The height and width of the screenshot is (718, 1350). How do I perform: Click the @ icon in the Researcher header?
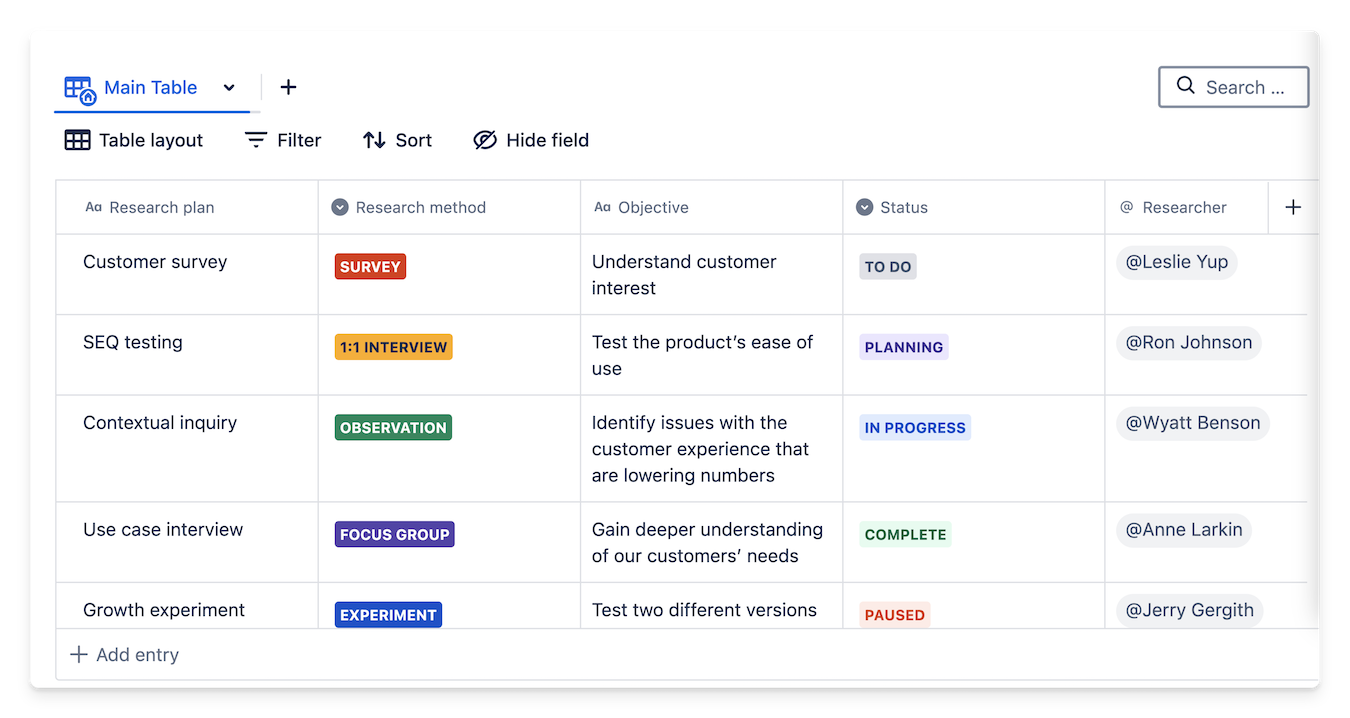[1127, 207]
